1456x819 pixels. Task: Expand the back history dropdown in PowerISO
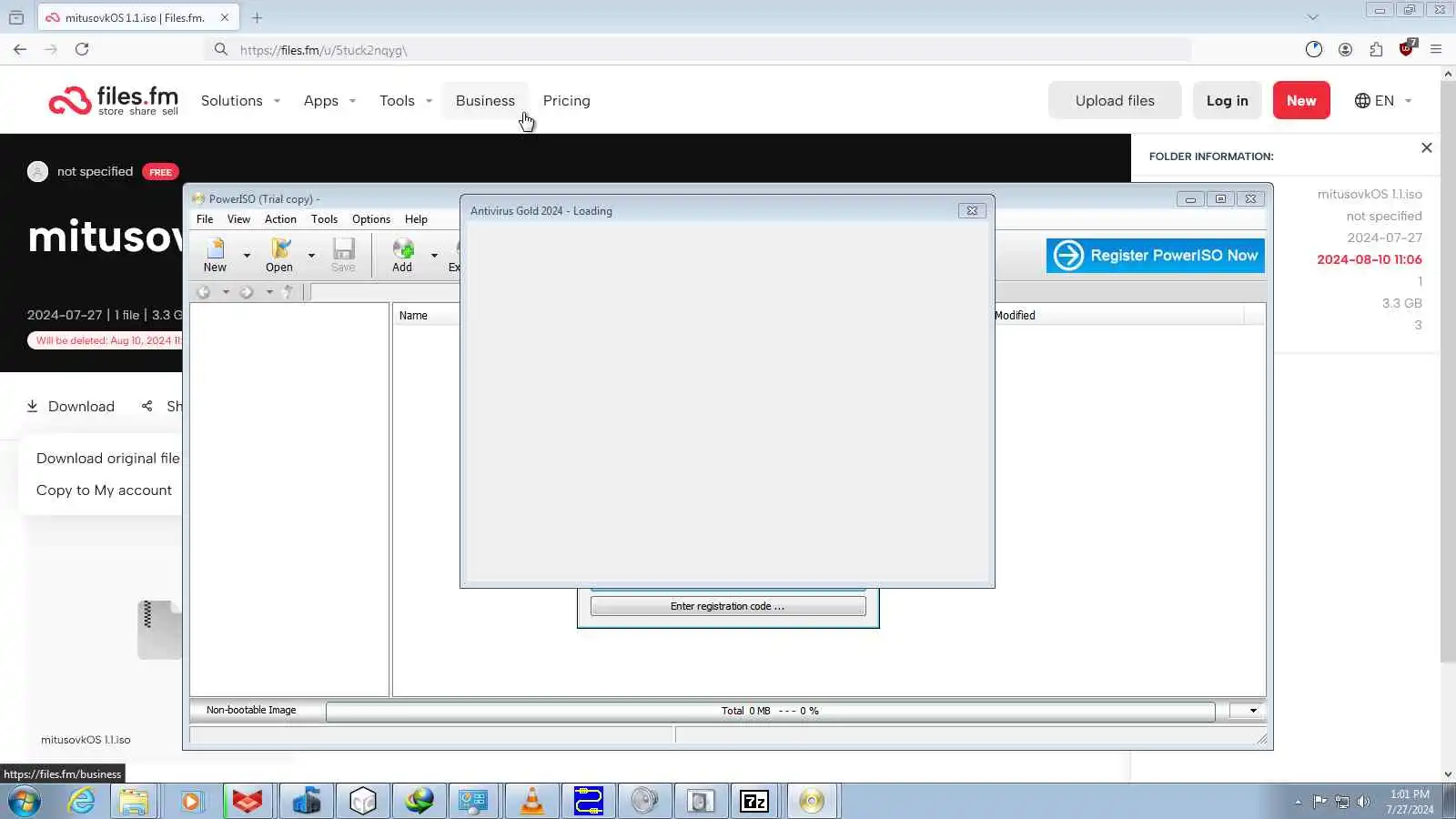[226, 292]
